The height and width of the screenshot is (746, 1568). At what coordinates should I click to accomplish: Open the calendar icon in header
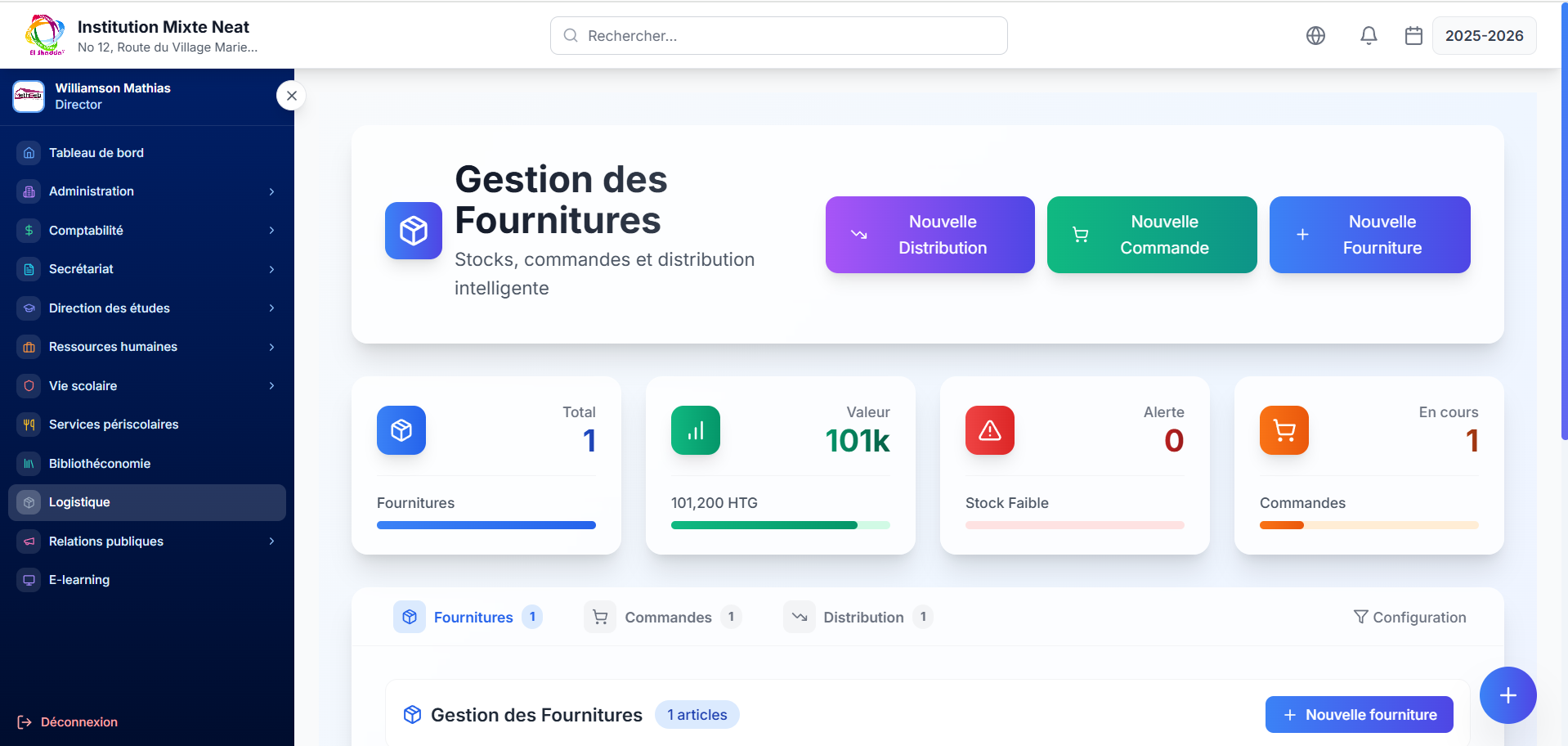pyautogui.click(x=1413, y=35)
